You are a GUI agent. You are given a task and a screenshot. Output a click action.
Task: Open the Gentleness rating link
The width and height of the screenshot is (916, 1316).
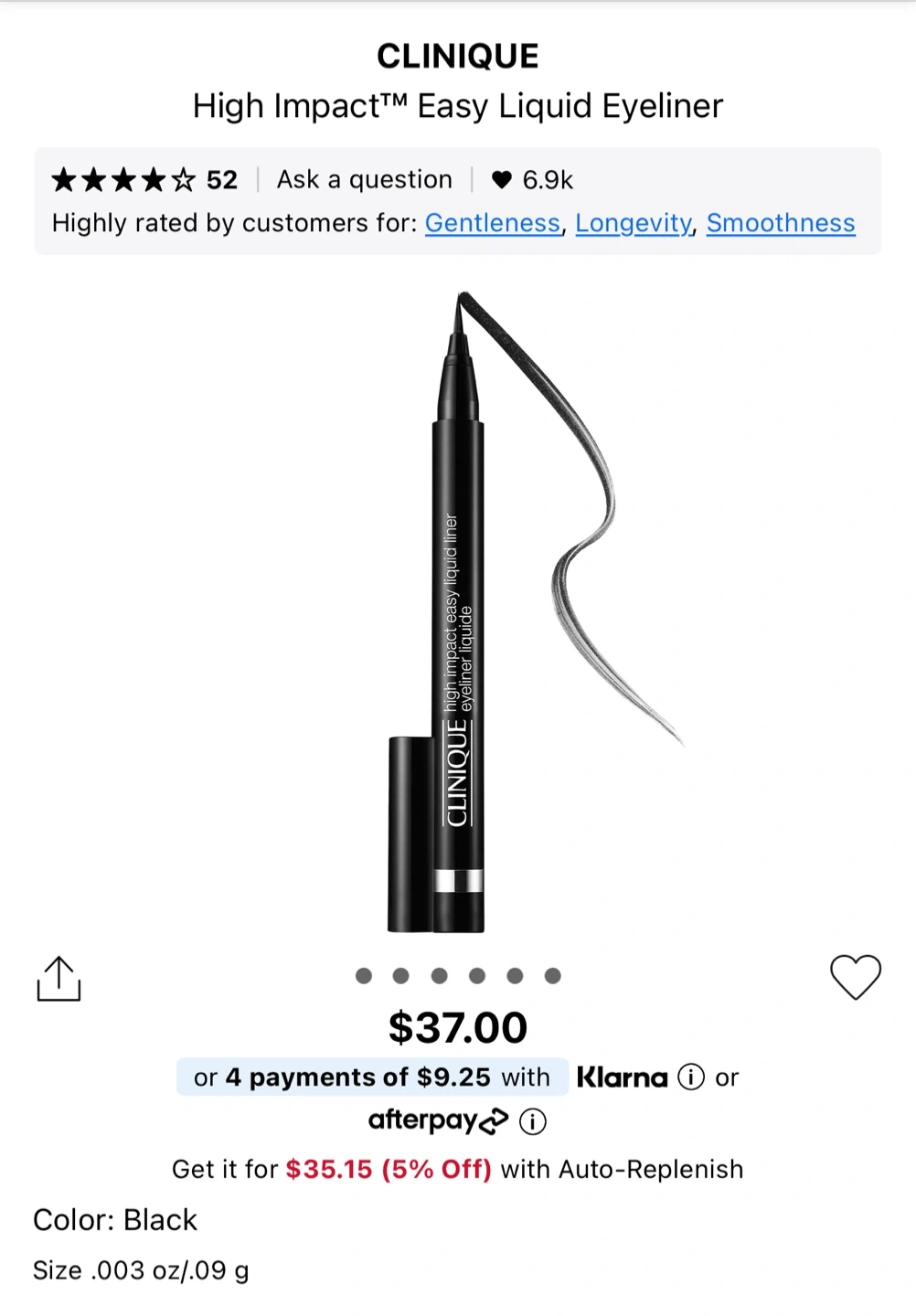pos(493,223)
